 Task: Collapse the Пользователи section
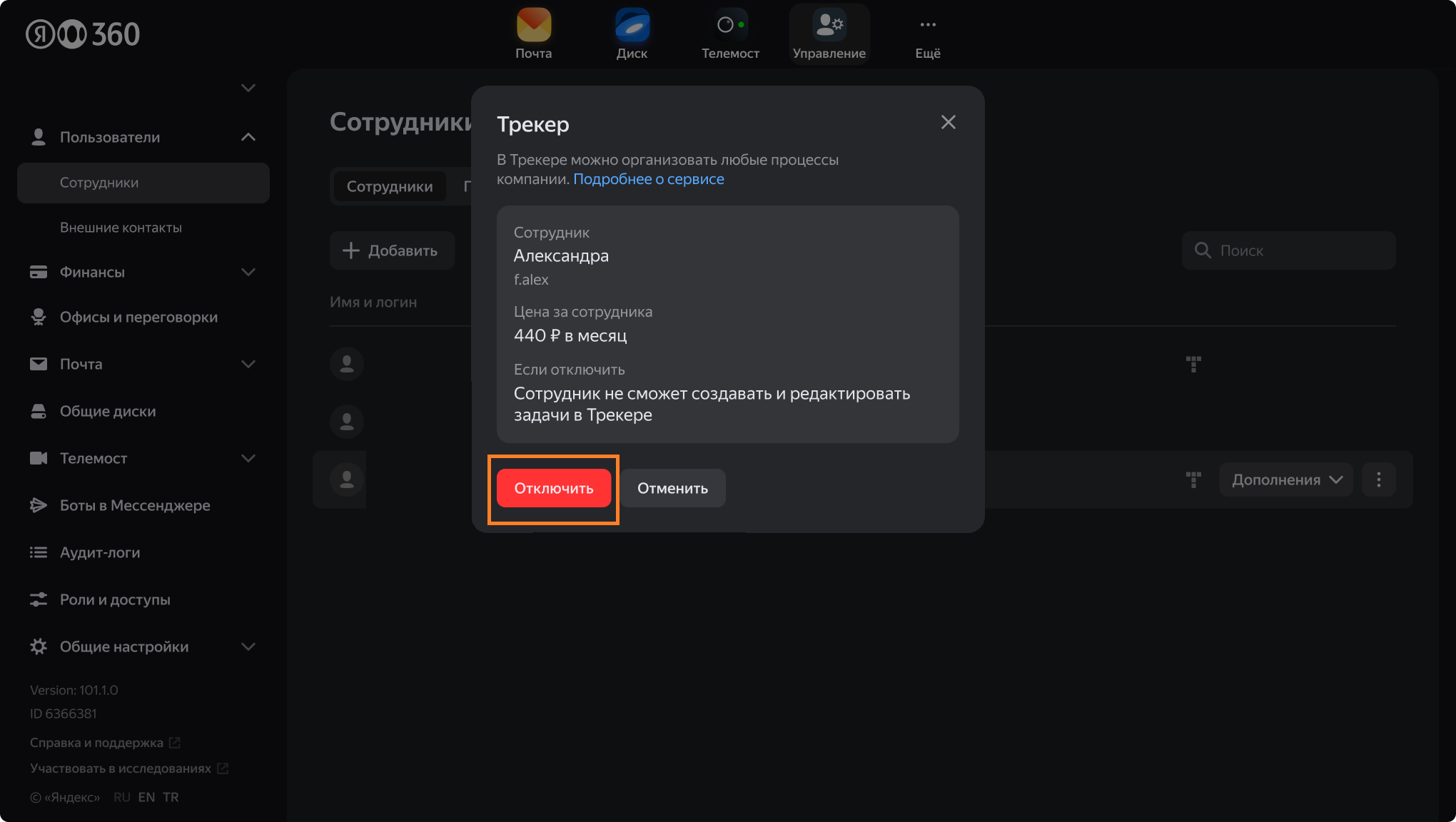coord(248,137)
